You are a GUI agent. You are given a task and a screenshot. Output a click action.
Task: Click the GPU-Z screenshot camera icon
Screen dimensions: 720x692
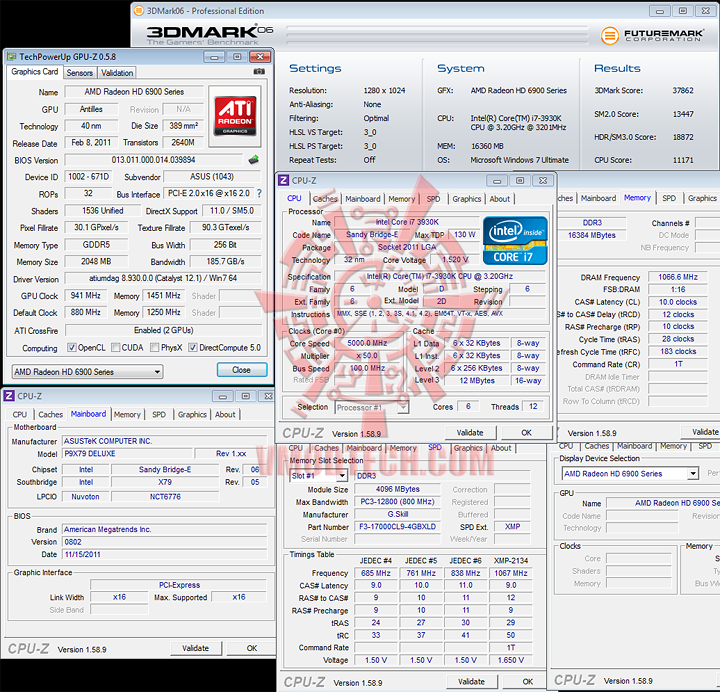[x=259, y=72]
